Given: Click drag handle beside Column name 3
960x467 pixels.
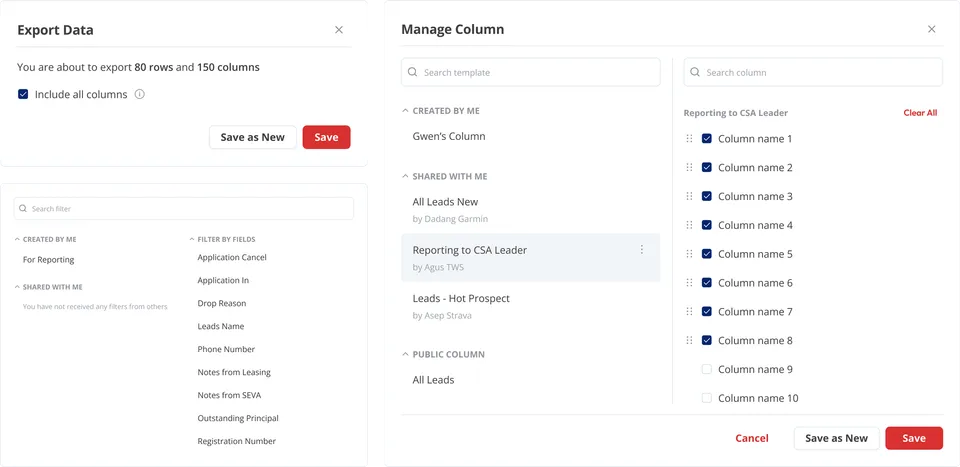Looking at the screenshot, I should click(689, 196).
